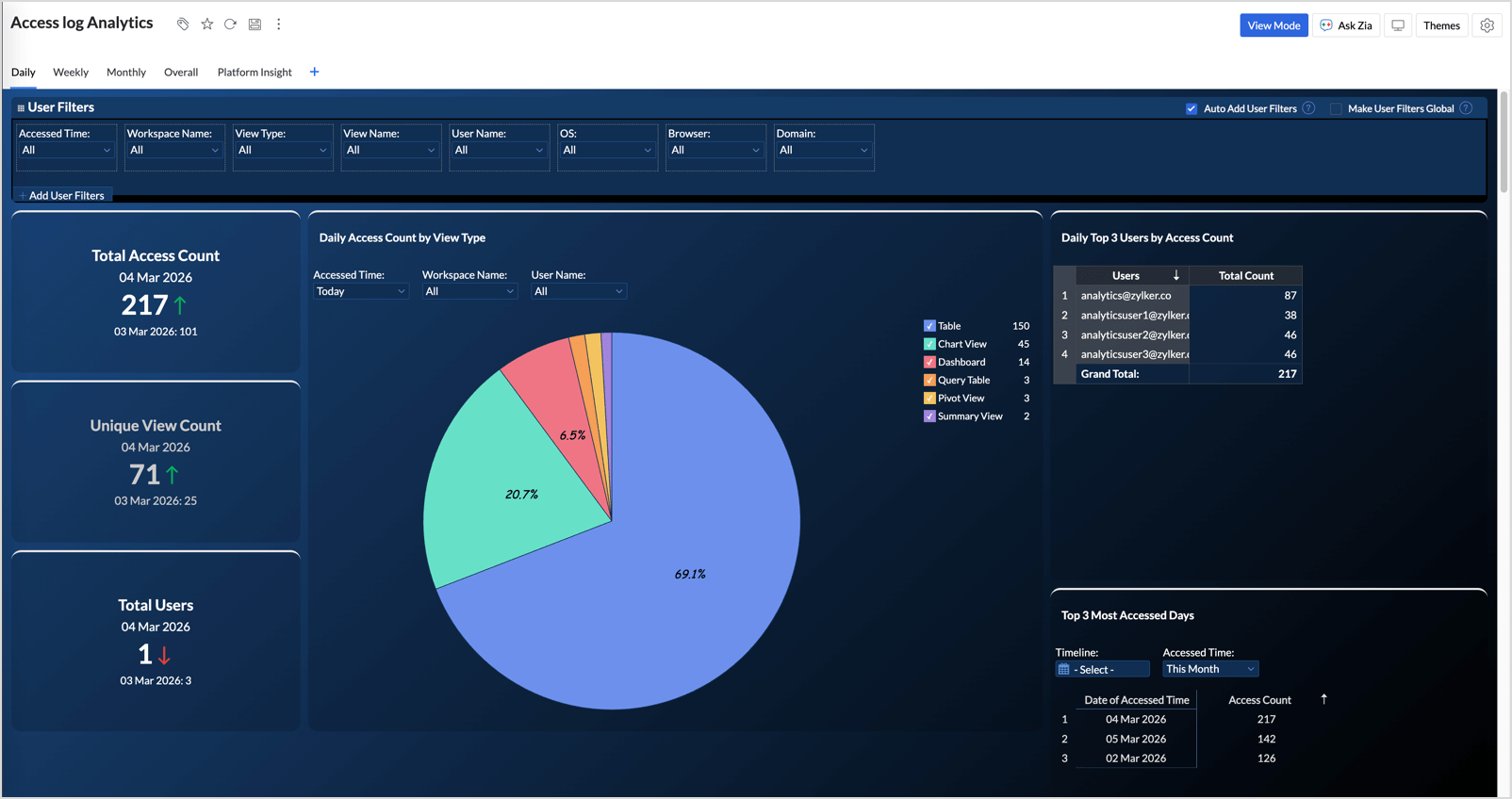Image resolution: width=1512 pixels, height=799 pixels.
Task: Click the View Mode button
Action: tap(1274, 25)
